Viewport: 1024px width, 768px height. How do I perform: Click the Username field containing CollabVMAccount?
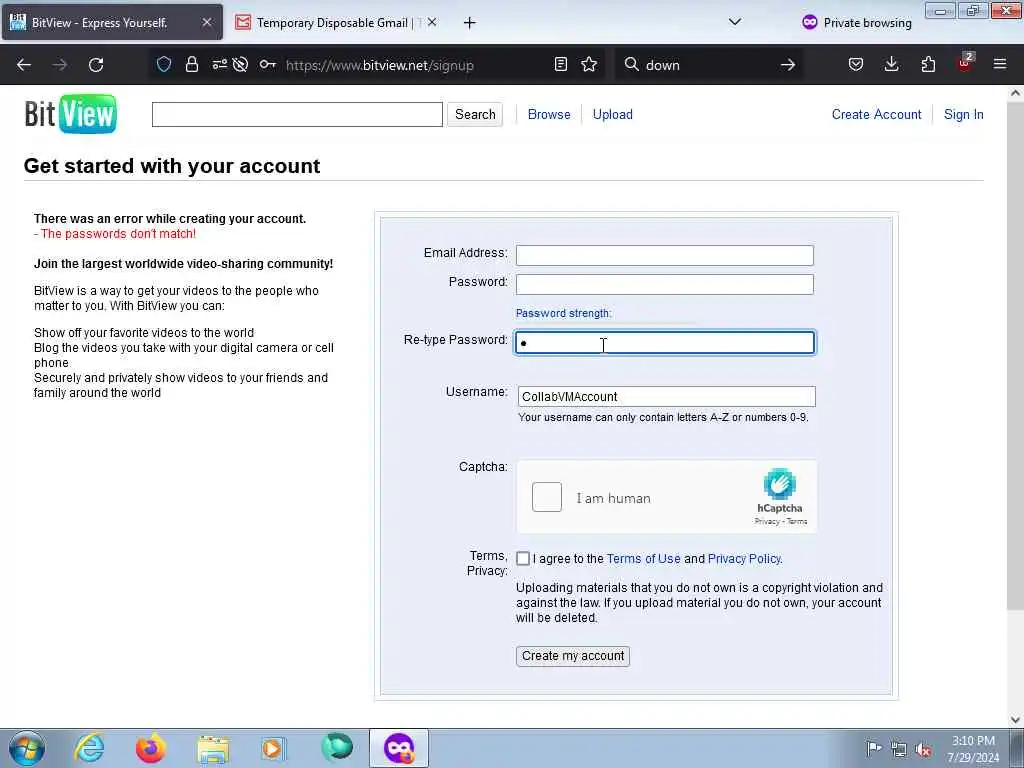coord(666,396)
